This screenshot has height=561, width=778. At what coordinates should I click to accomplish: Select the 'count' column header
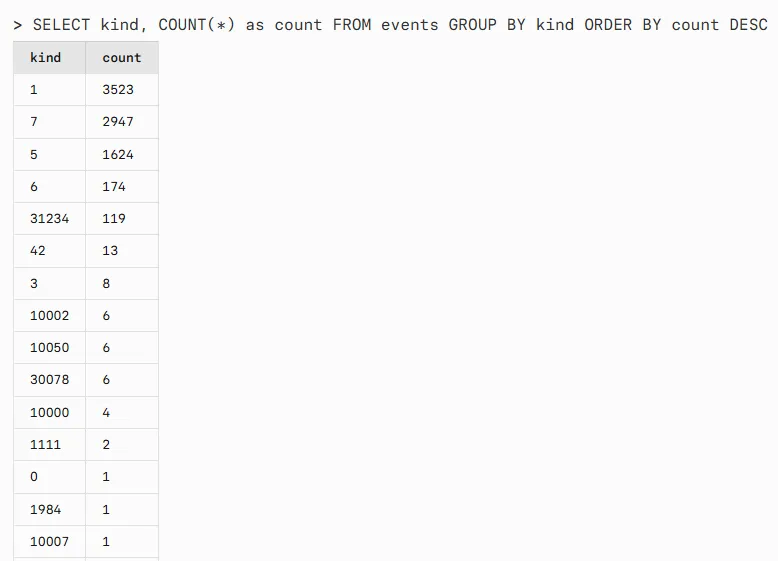tap(122, 58)
